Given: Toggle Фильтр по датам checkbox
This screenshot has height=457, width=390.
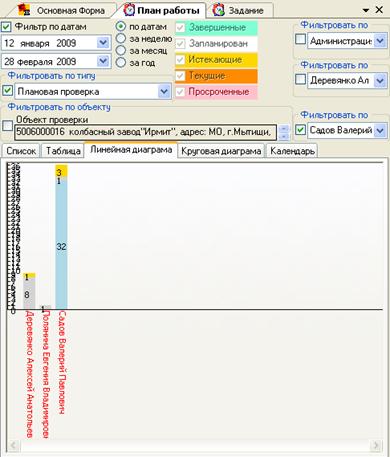Looking at the screenshot, I should click(6, 27).
